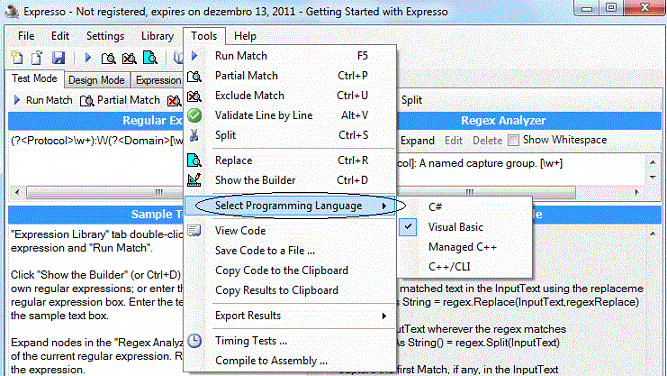Click the Partial Match icon in Tools menu
This screenshot has height=376, width=667.
(x=194, y=76)
